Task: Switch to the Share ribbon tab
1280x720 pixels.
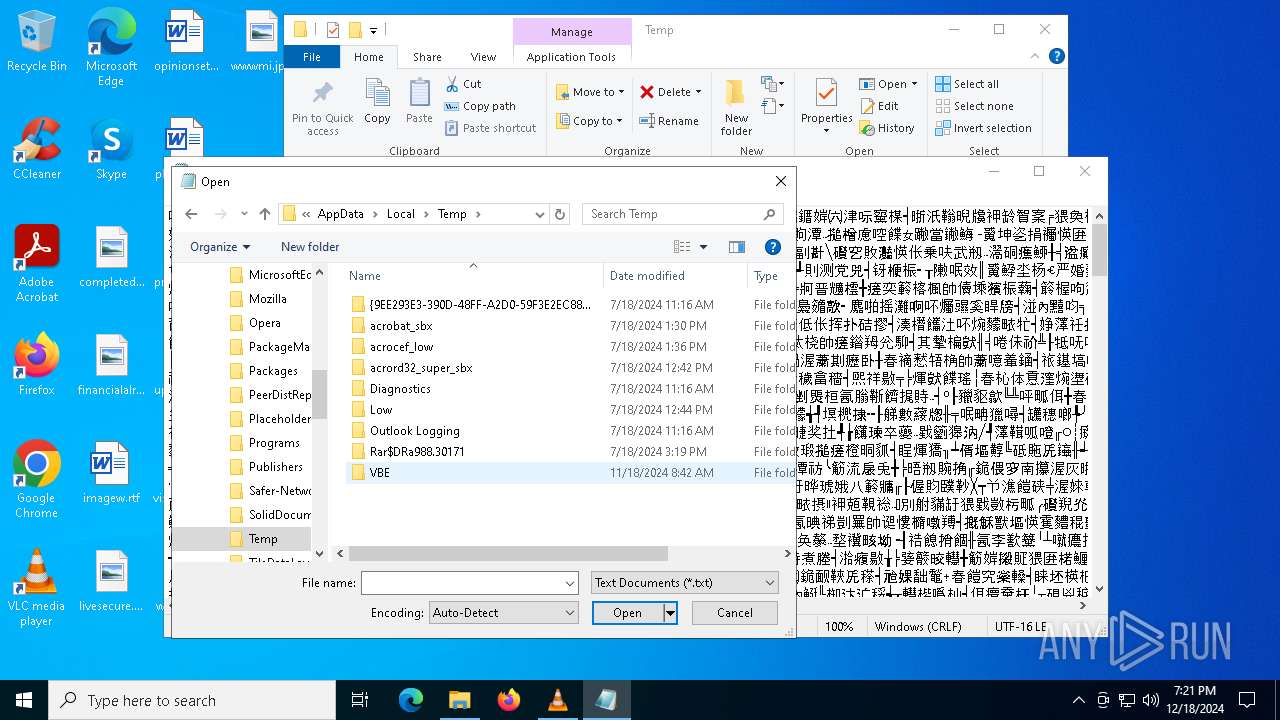Action: 427,57
